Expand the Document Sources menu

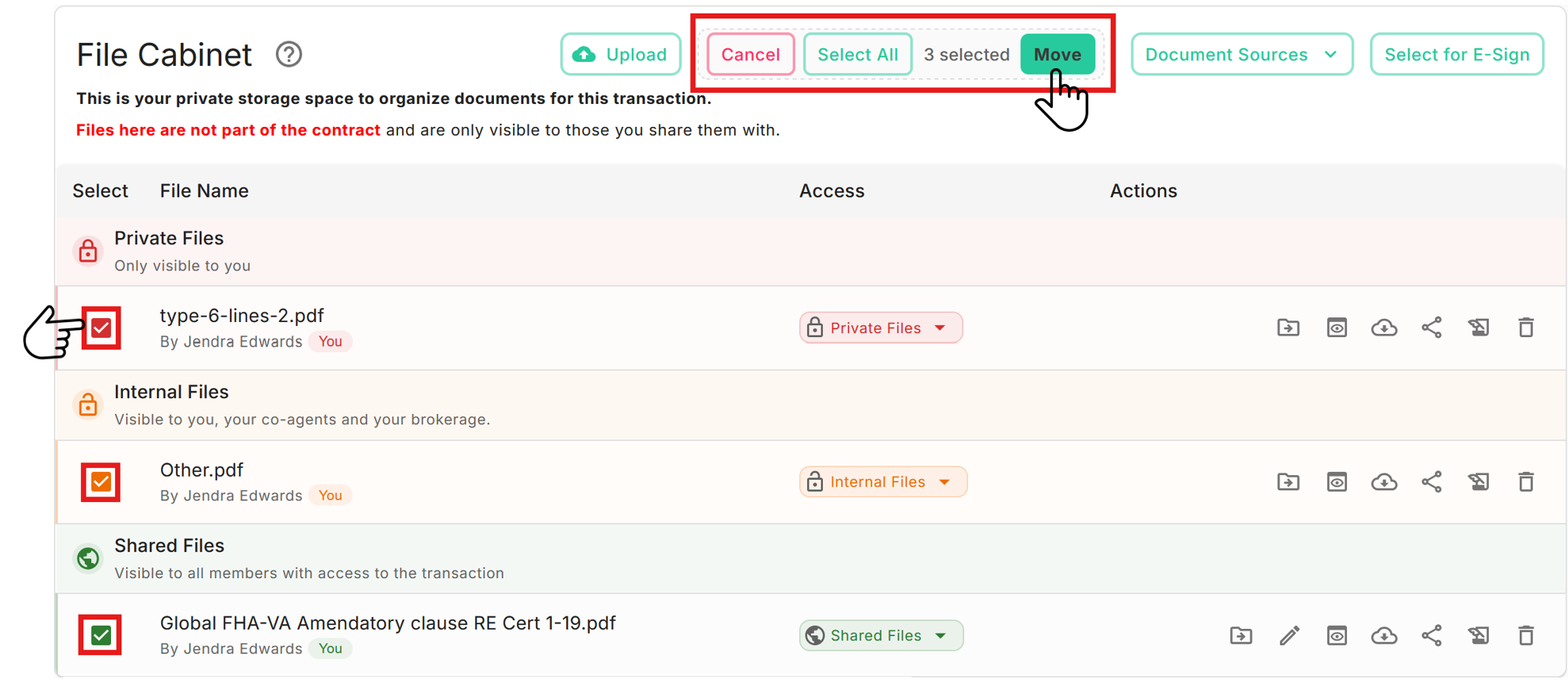coord(1241,55)
